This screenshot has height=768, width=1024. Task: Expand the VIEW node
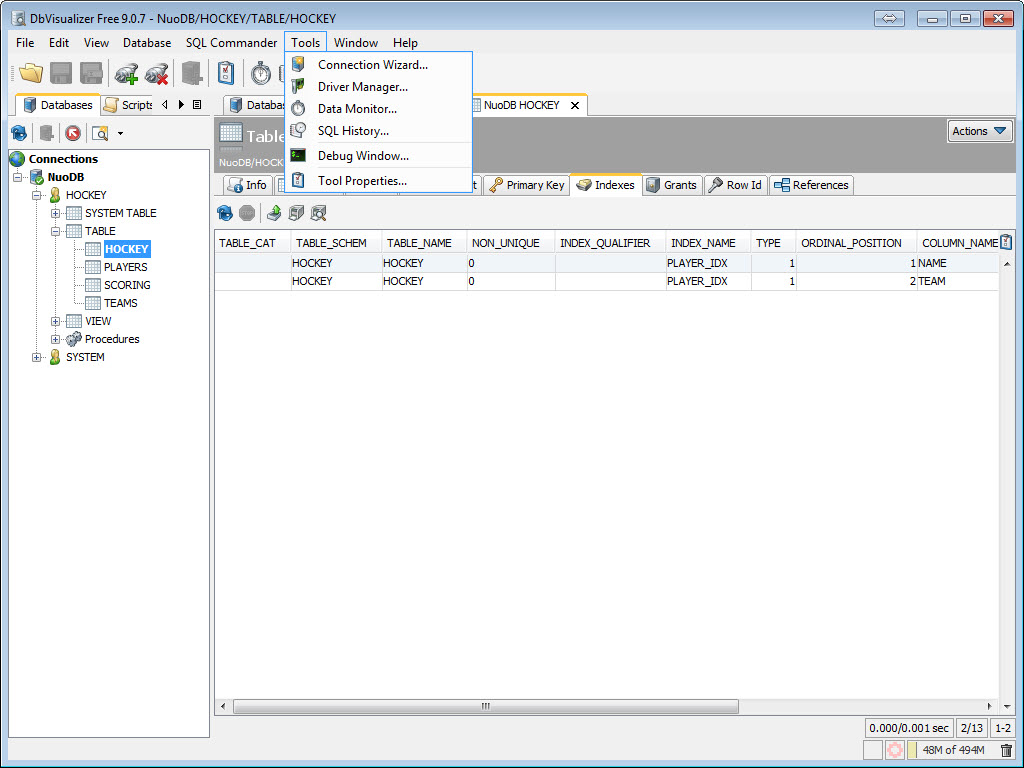(x=56, y=321)
